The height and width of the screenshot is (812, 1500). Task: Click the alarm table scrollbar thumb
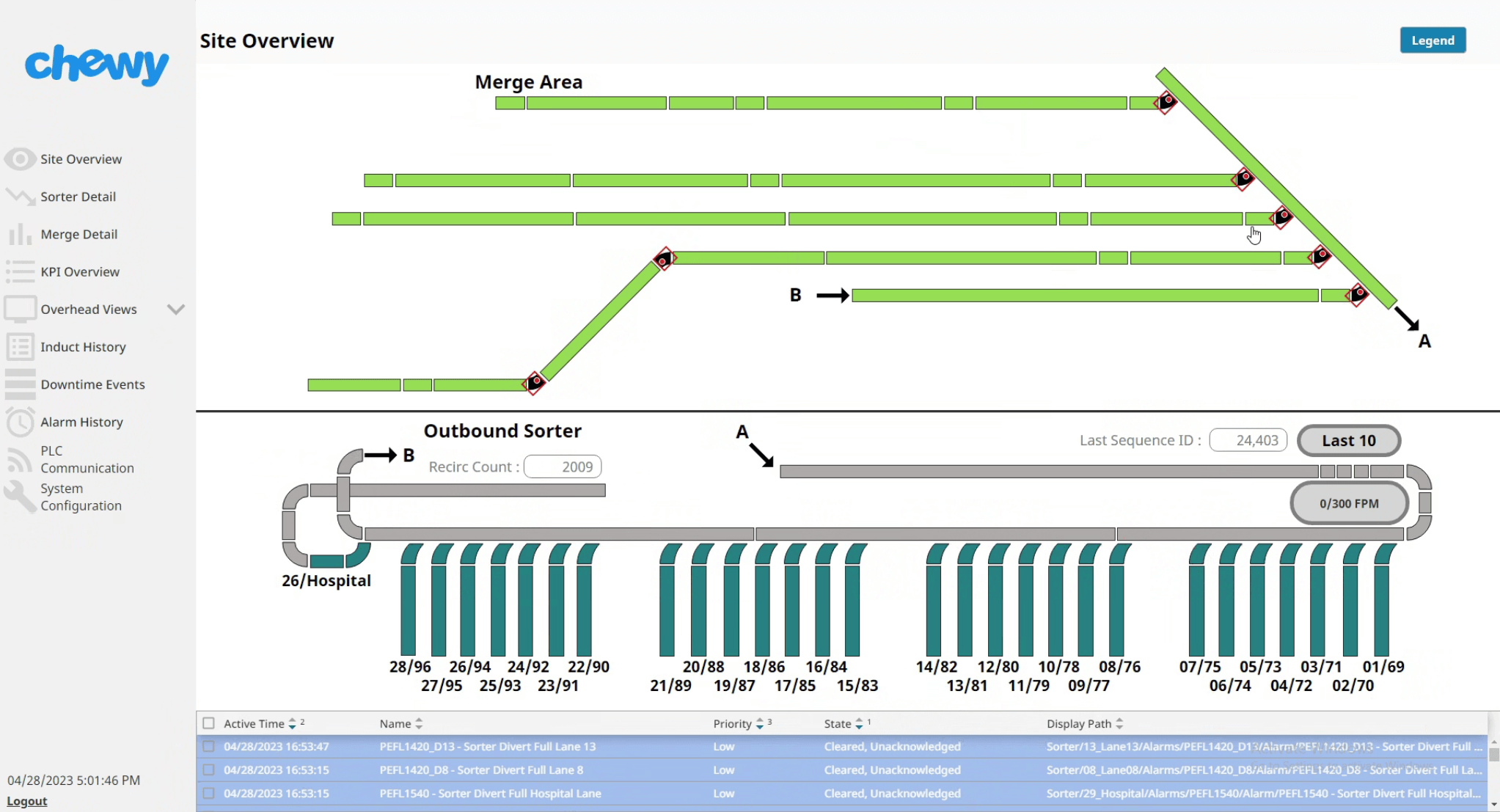pos(1494,755)
